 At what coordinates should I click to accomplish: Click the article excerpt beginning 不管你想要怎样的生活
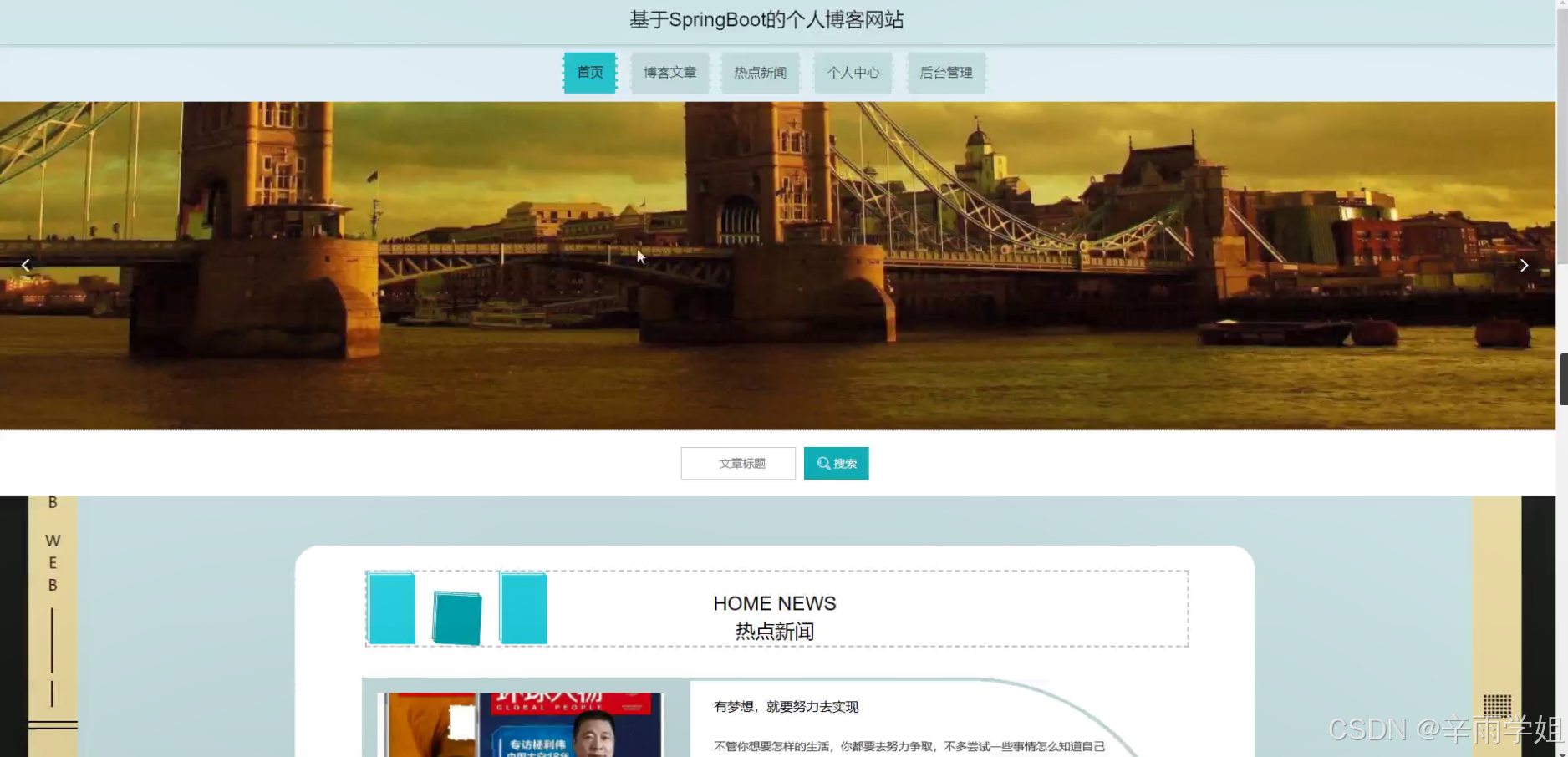pyautogui.click(x=911, y=745)
